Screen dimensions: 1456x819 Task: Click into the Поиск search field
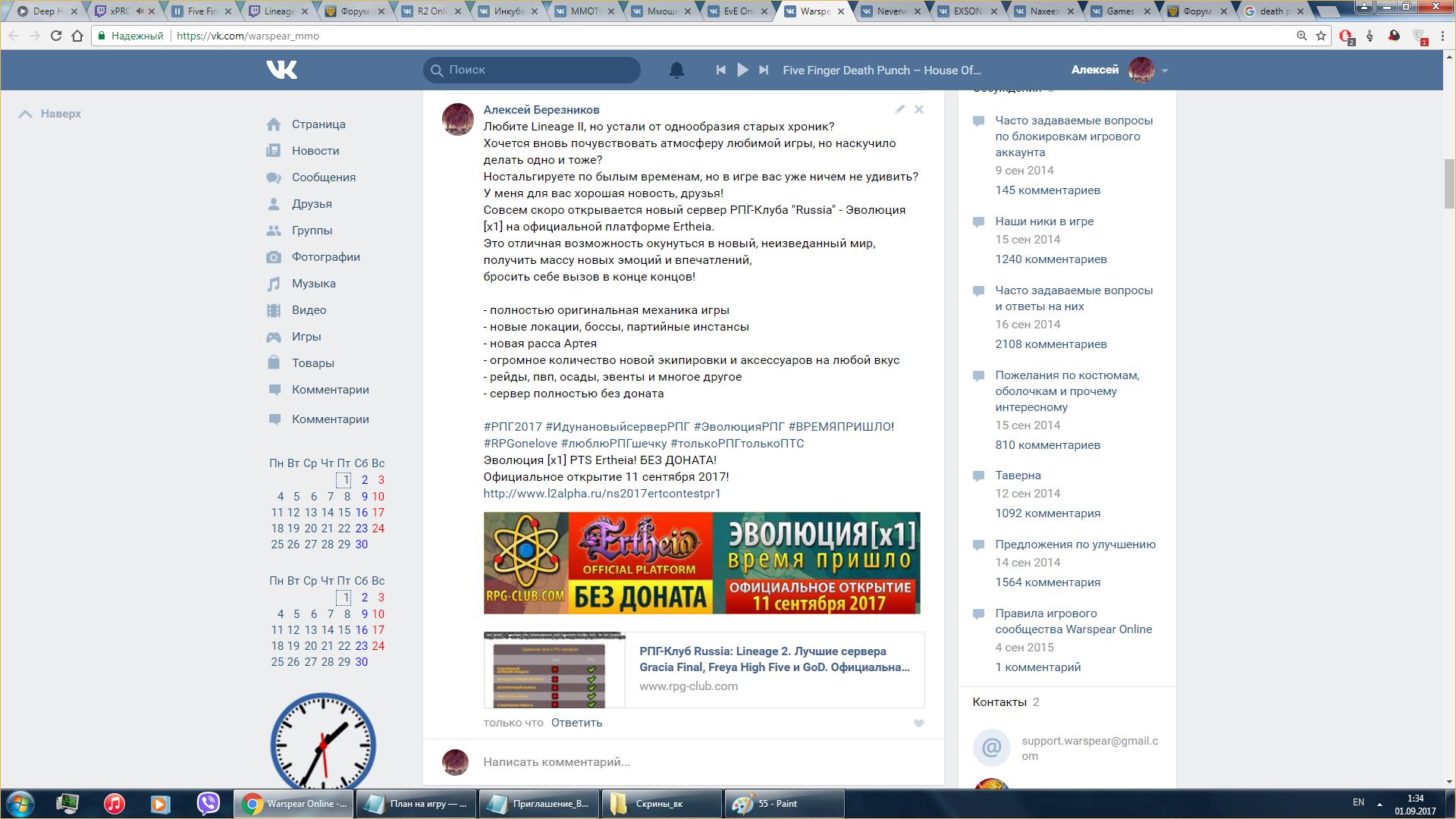tap(532, 70)
